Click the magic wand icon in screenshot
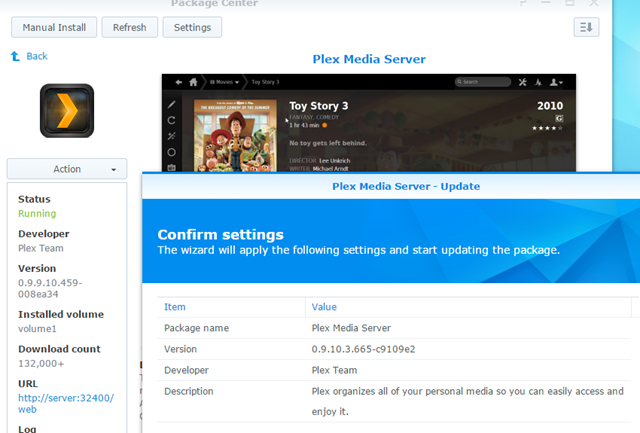Image resolution: width=640 pixels, height=433 pixels. pos(171,136)
